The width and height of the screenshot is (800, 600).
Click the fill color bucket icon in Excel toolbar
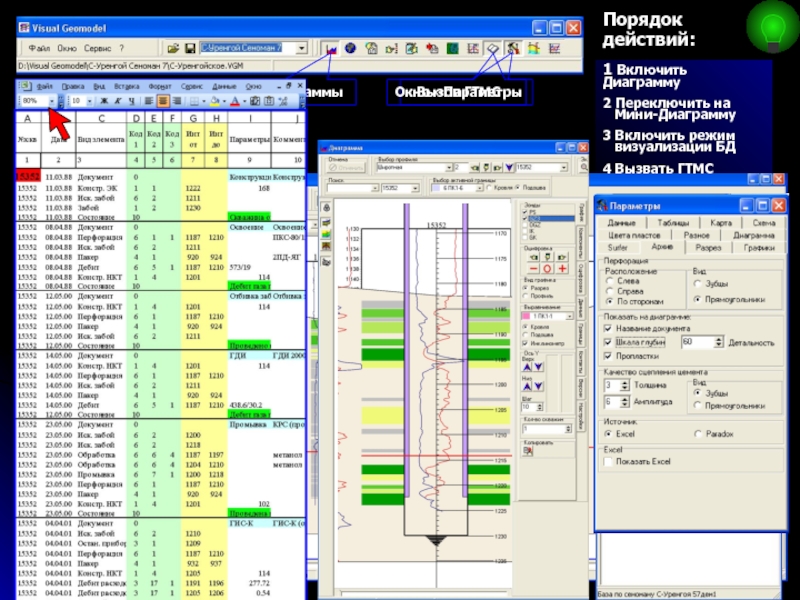click(x=215, y=101)
